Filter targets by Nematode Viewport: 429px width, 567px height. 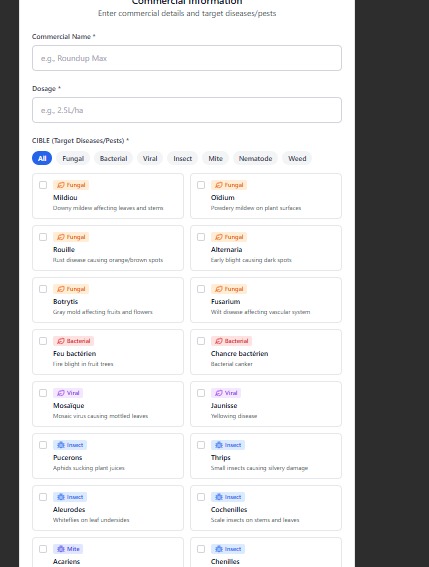point(255,158)
